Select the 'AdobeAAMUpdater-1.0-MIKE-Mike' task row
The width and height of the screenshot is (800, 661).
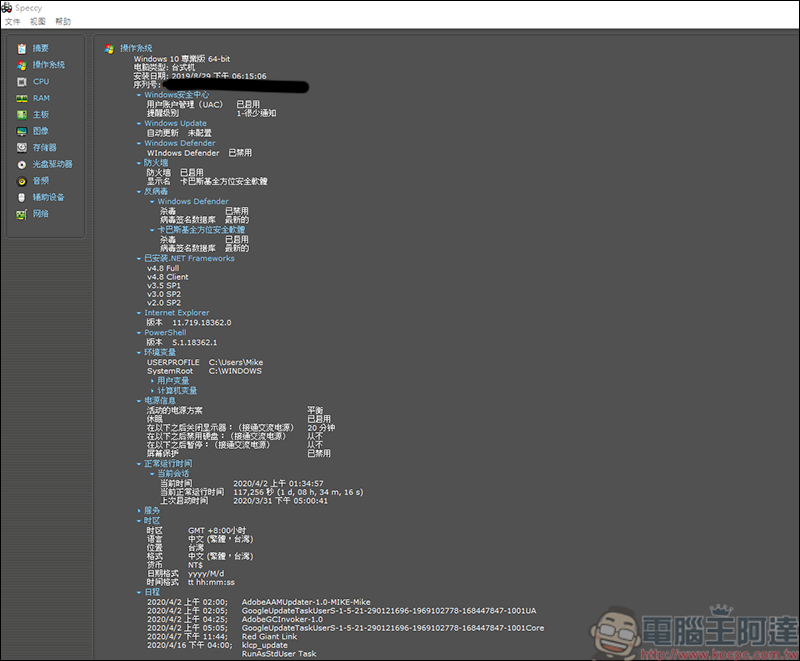[x=306, y=602]
